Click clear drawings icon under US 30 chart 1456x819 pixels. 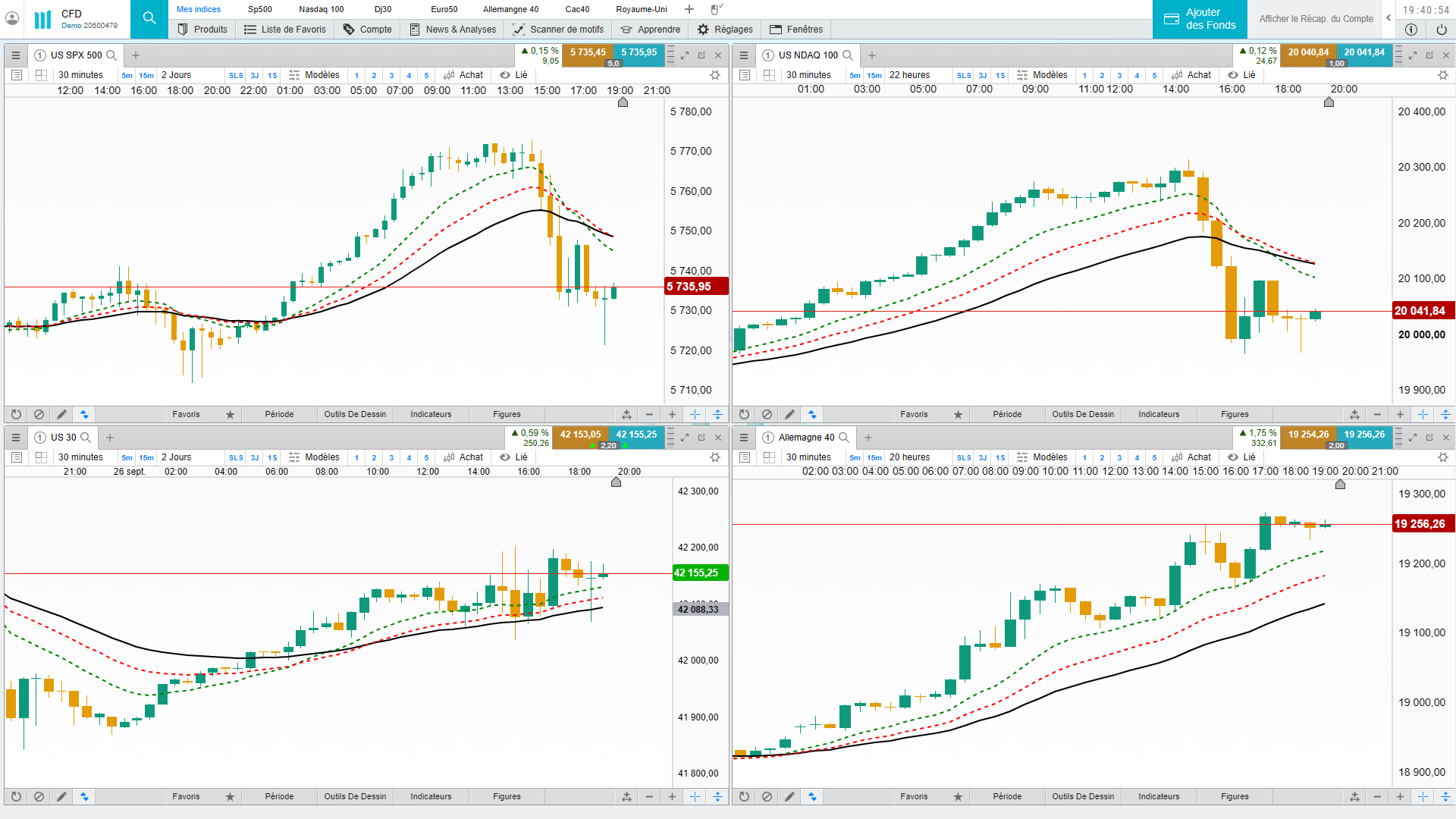39,796
